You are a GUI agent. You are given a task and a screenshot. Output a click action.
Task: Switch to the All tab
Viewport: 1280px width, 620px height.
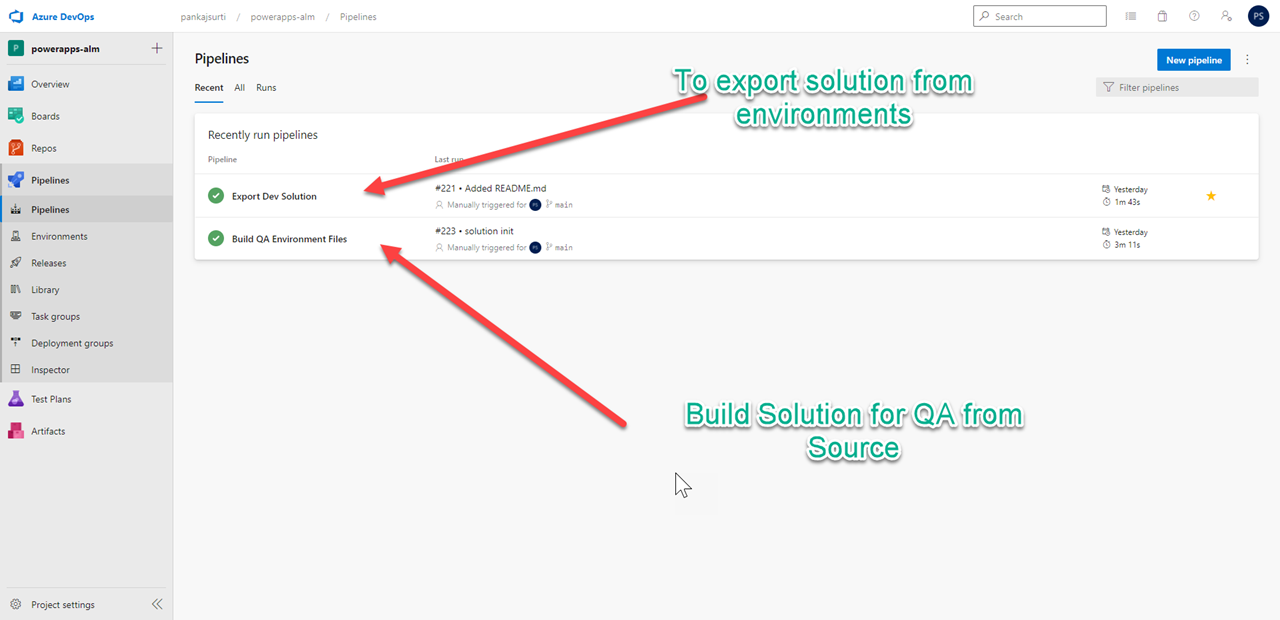[240, 88]
